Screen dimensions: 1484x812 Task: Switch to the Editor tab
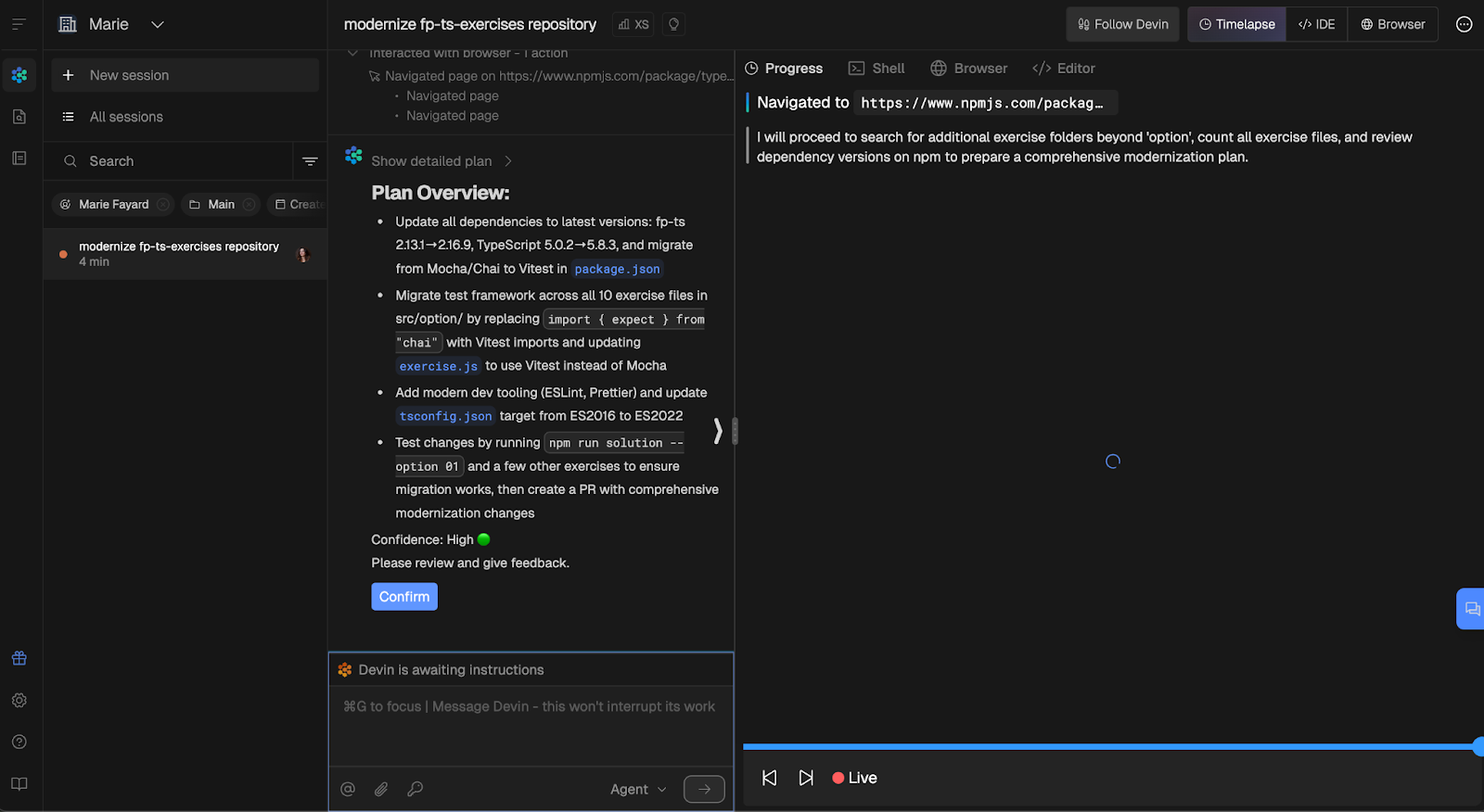point(1063,69)
